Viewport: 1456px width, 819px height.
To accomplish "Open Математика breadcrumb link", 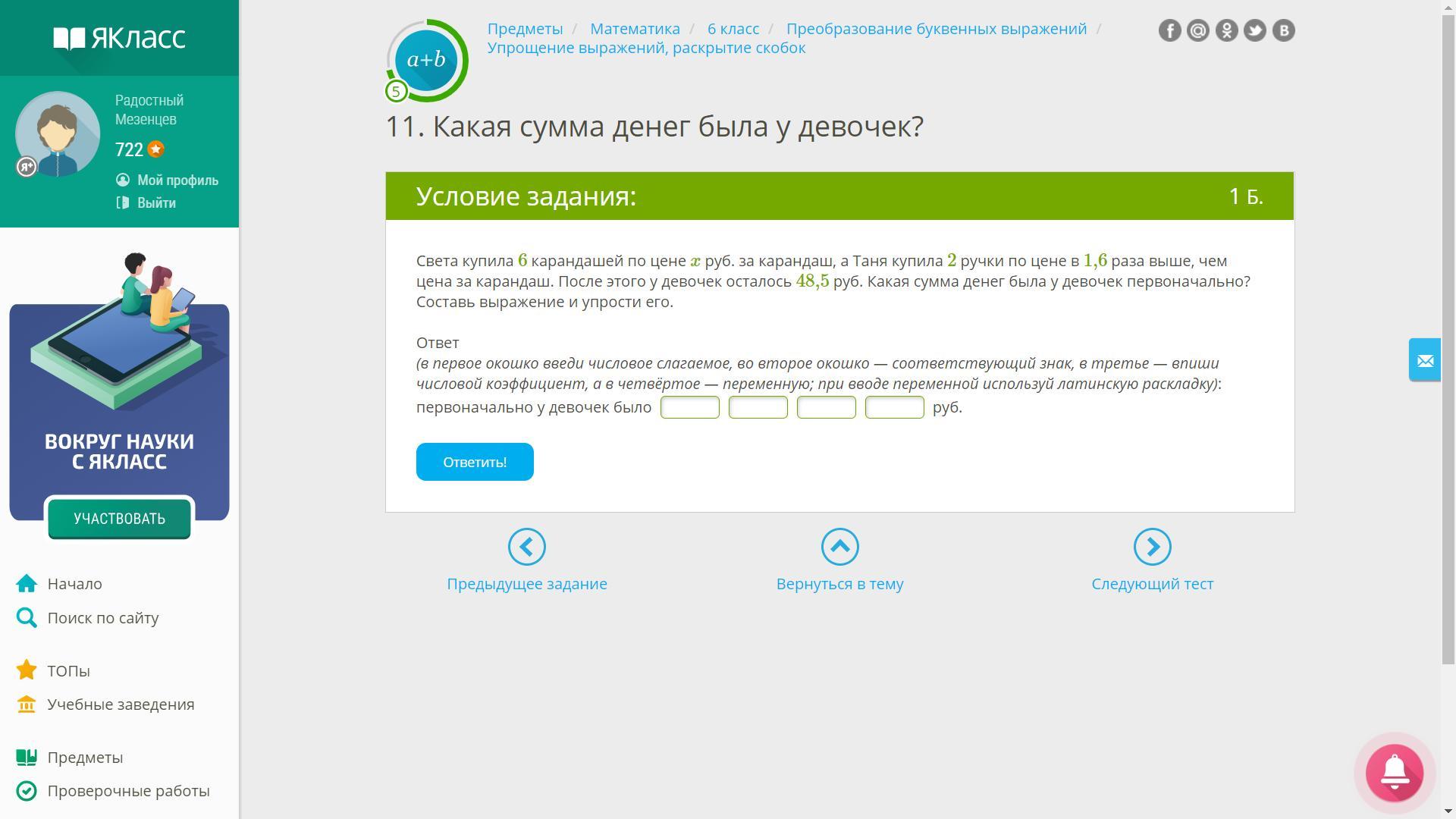I will [x=635, y=29].
